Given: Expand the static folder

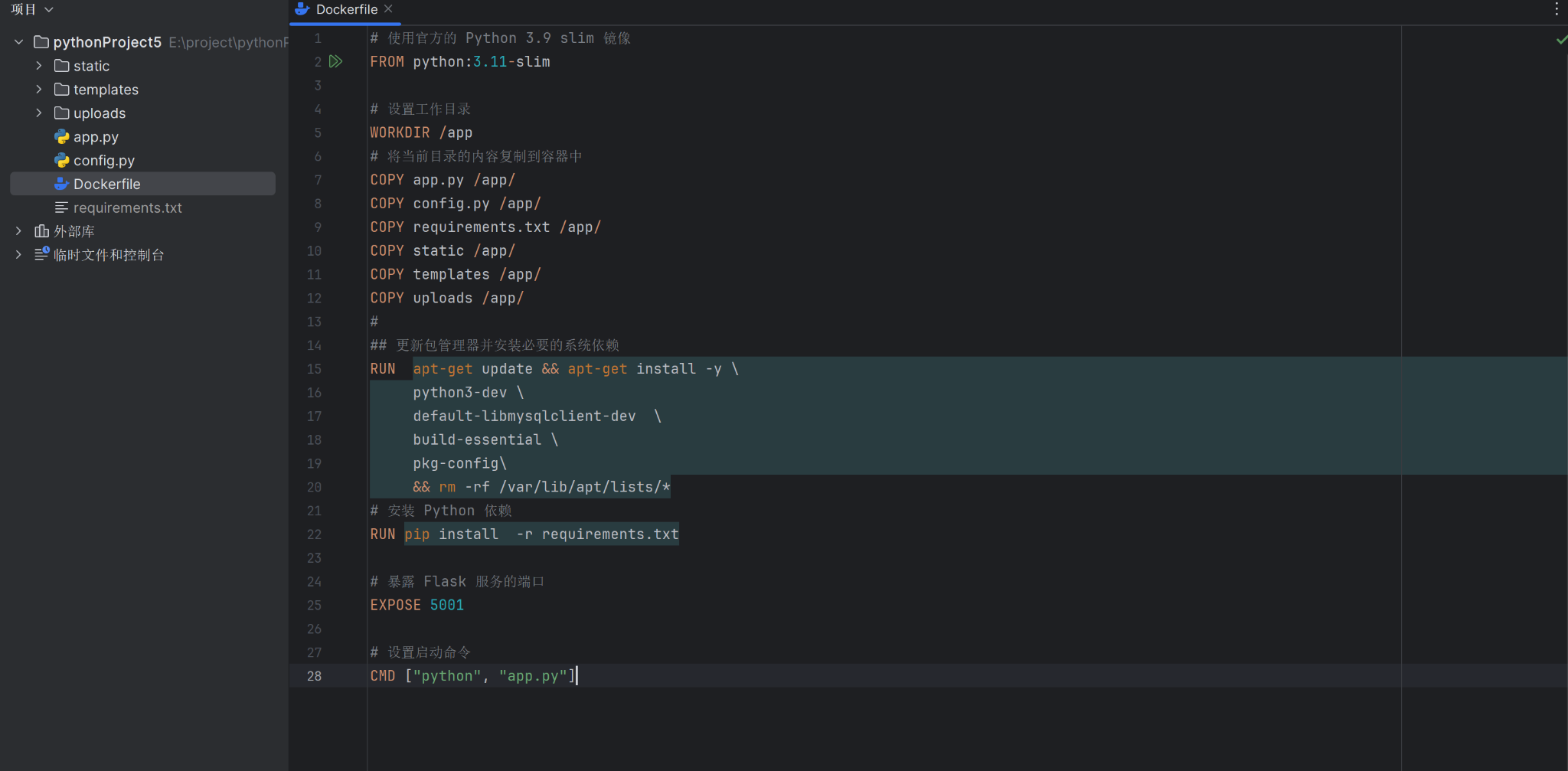Looking at the screenshot, I should (x=40, y=66).
